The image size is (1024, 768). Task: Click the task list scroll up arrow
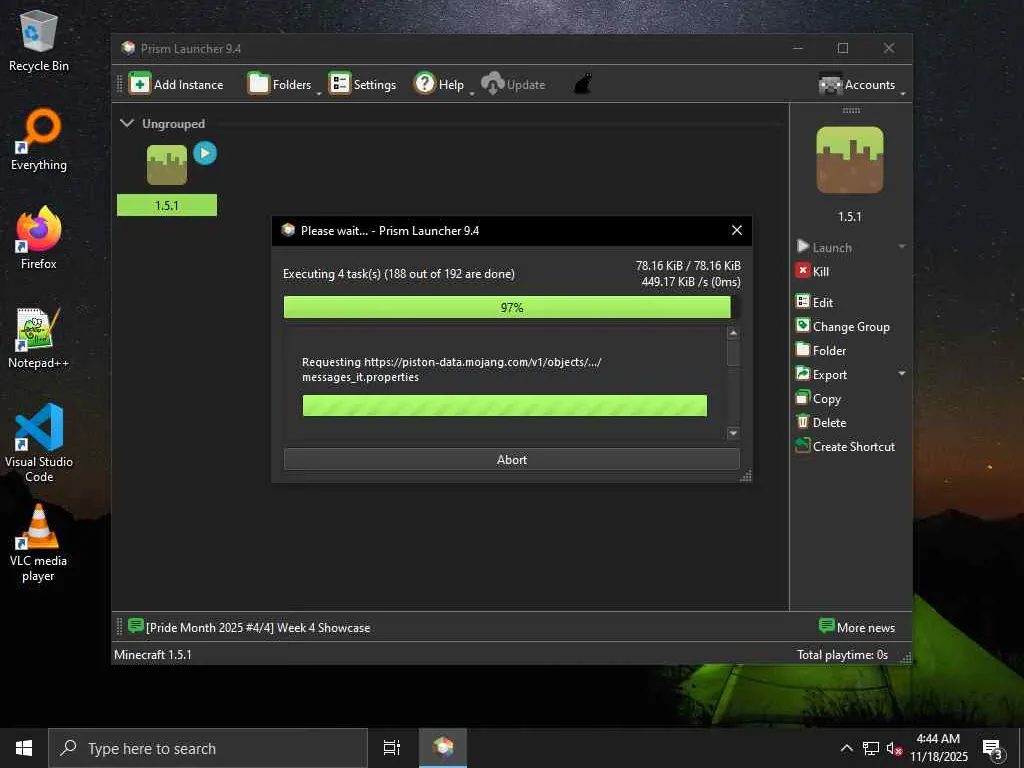(x=733, y=333)
